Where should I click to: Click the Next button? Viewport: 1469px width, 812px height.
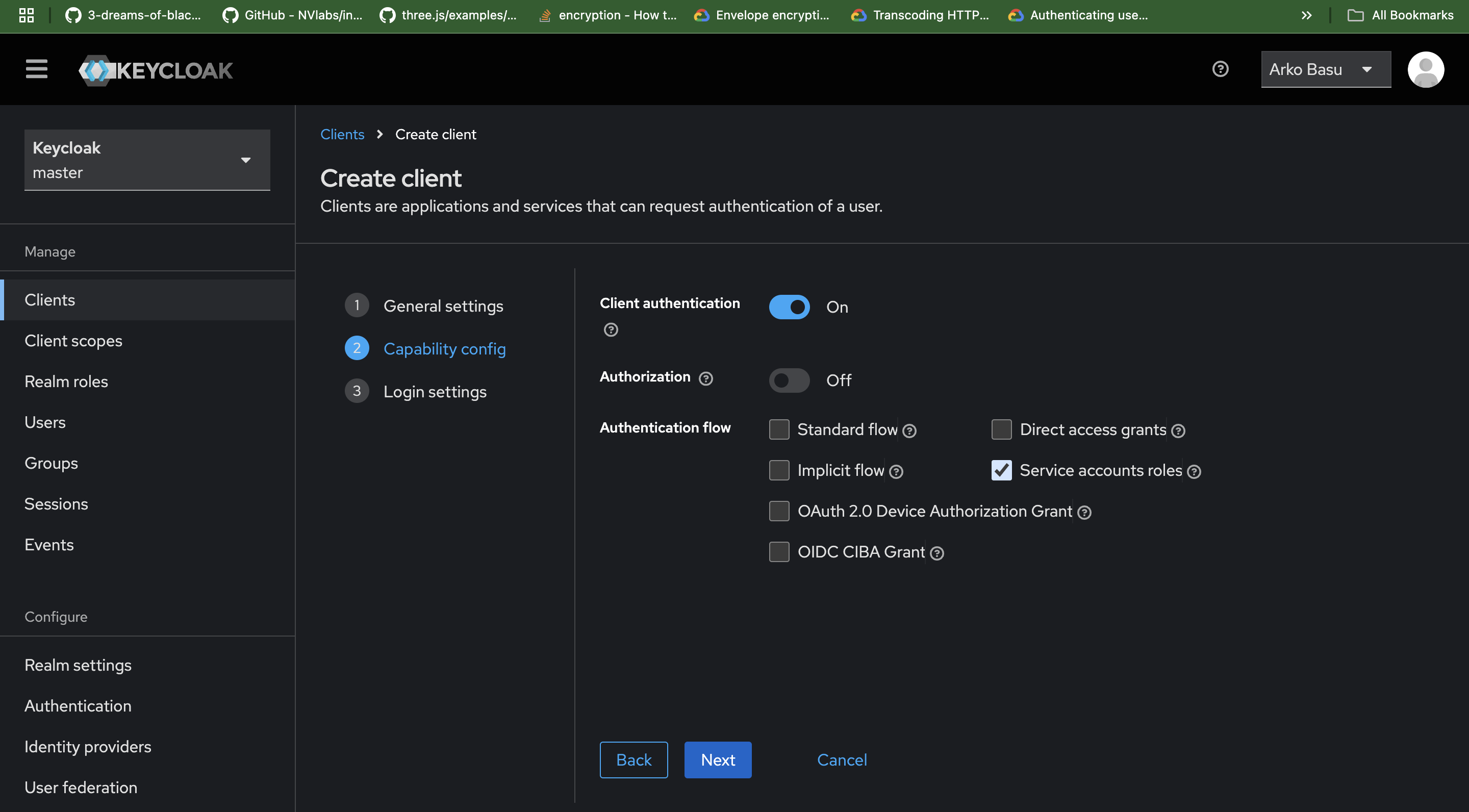(717, 759)
